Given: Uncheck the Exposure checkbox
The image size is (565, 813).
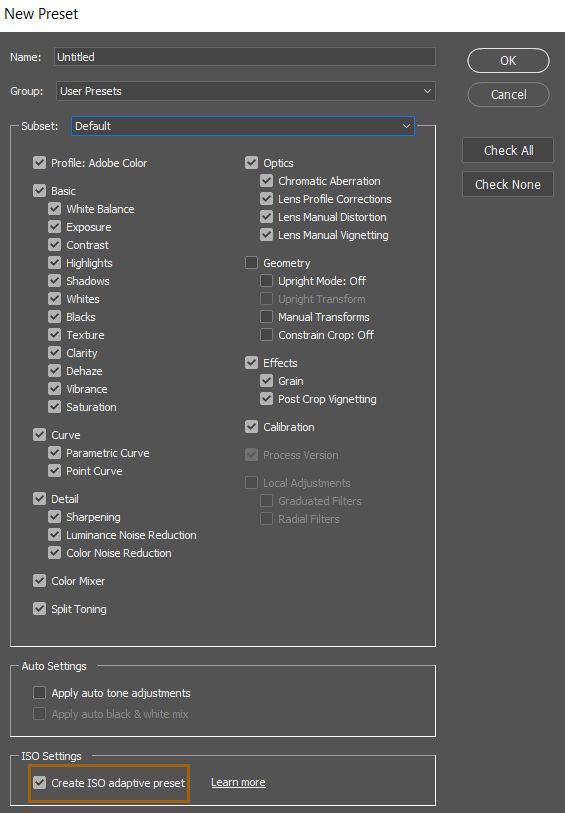Looking at the screenshot, I should click(x=54, y=227).
